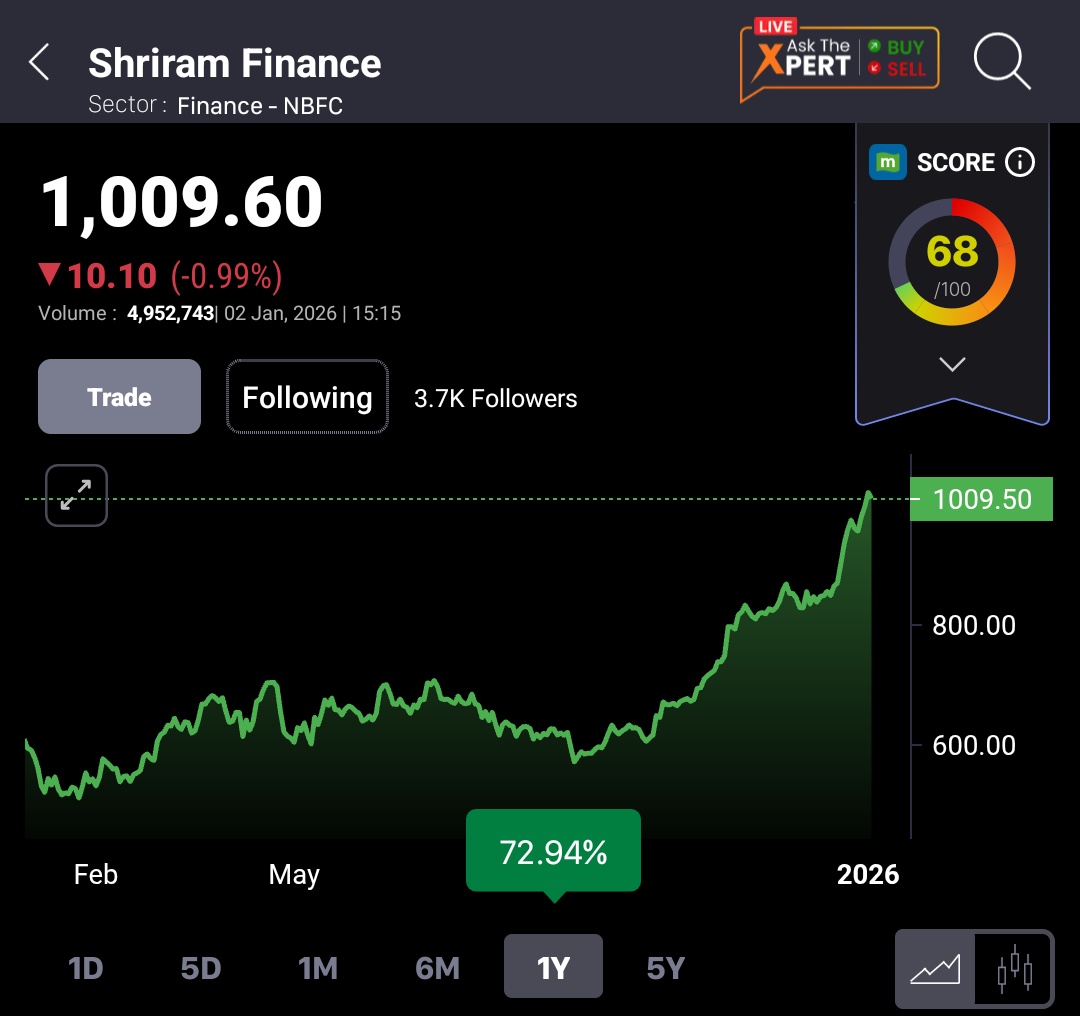This screenshot has height=1016, width=1080.
Task: Tap the 2026 axis label
Action: click(868, 874)
